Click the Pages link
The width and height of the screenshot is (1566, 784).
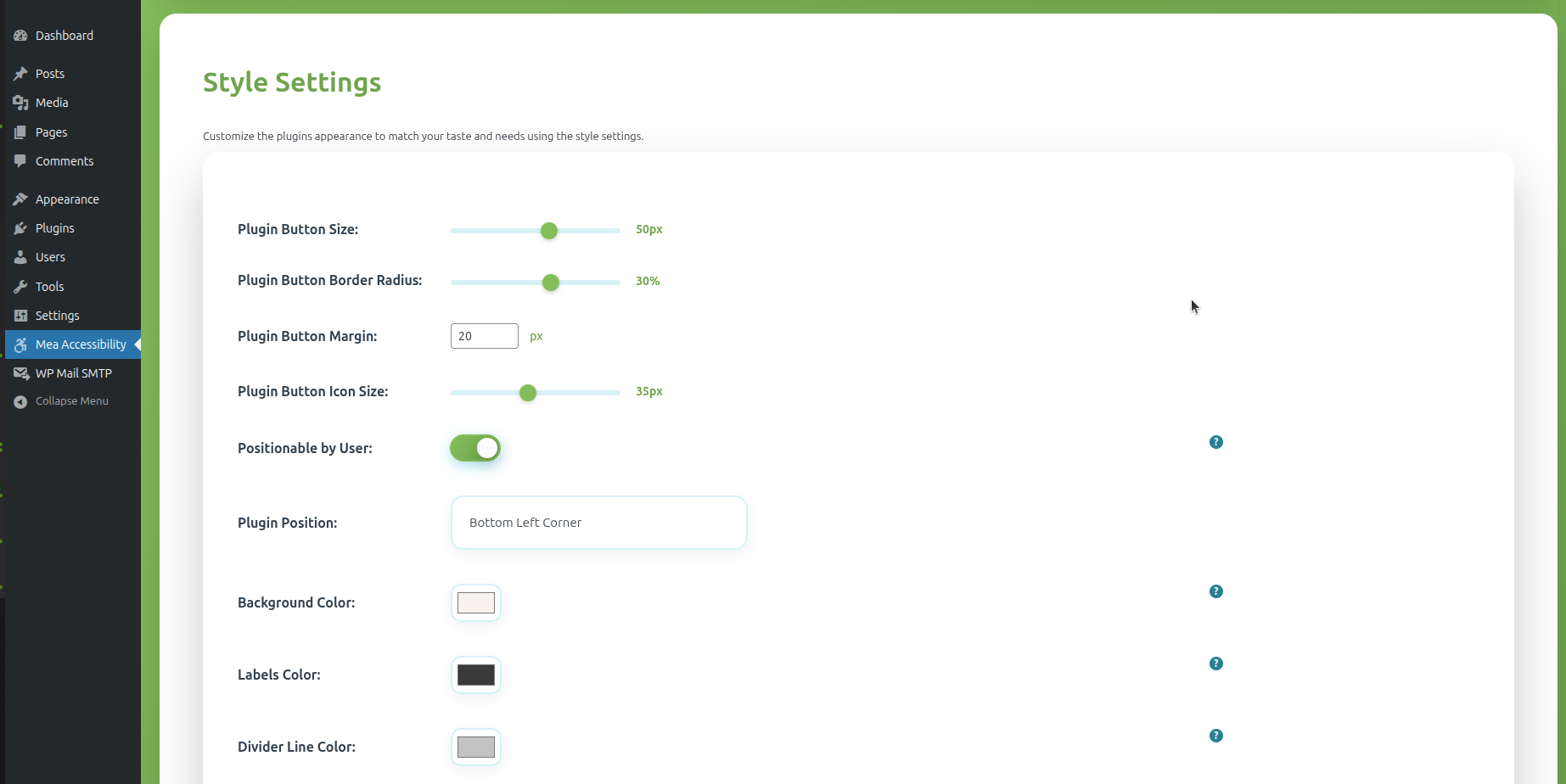coord(50,132)
